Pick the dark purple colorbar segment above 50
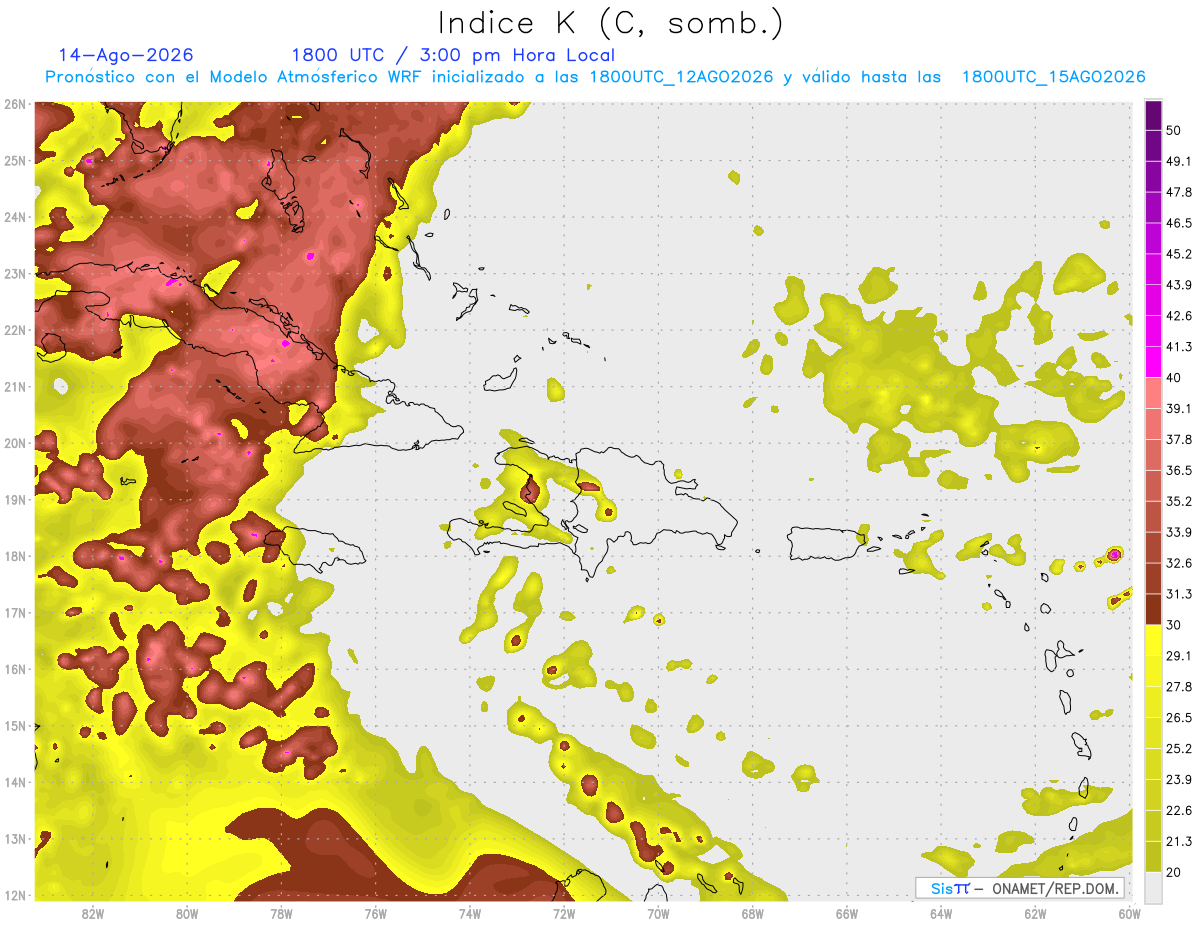The height and width of the screenshot is (927, 1200). pyautogui.click(x=1153, y=115)
